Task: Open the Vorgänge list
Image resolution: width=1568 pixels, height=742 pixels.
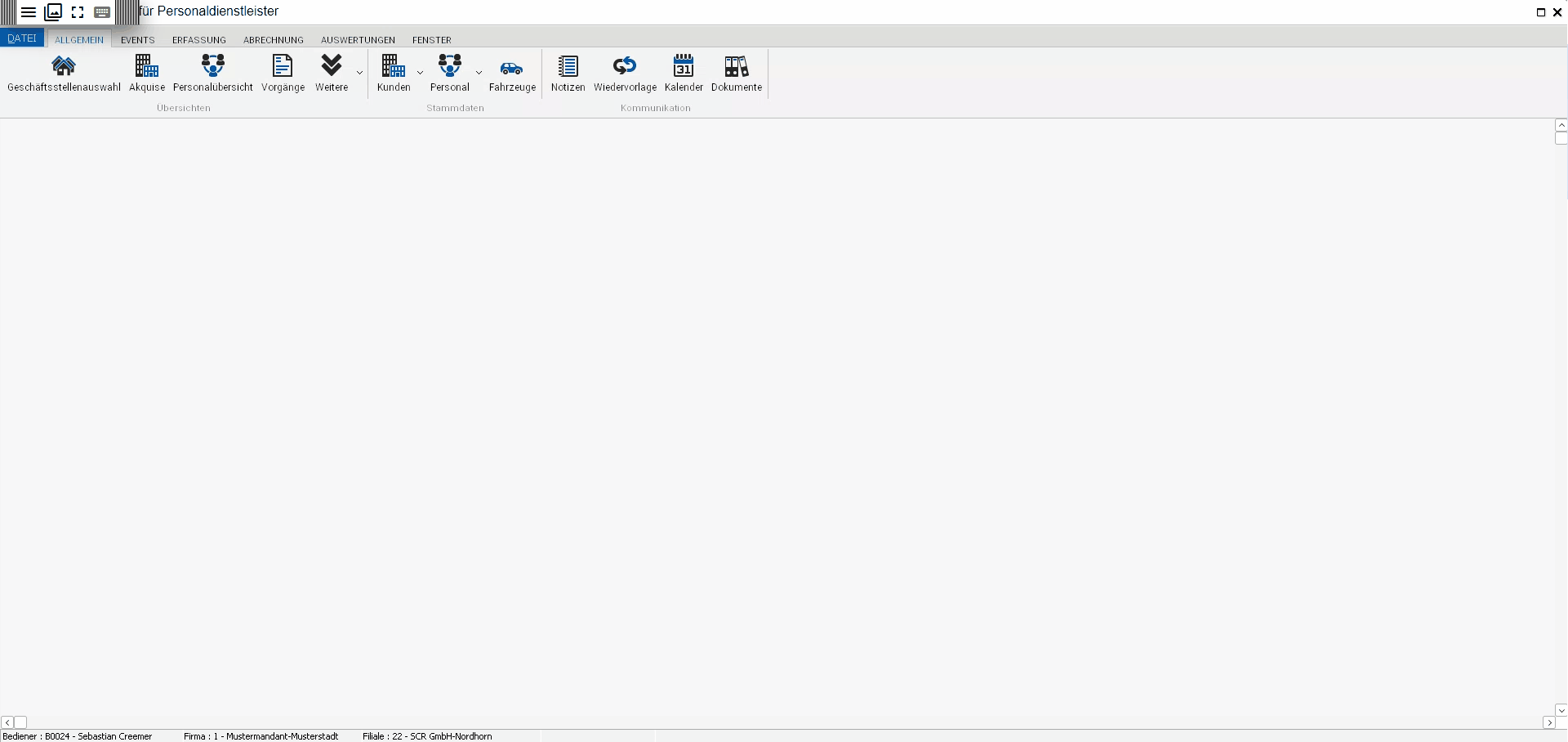Action: [x=283, y=74]
